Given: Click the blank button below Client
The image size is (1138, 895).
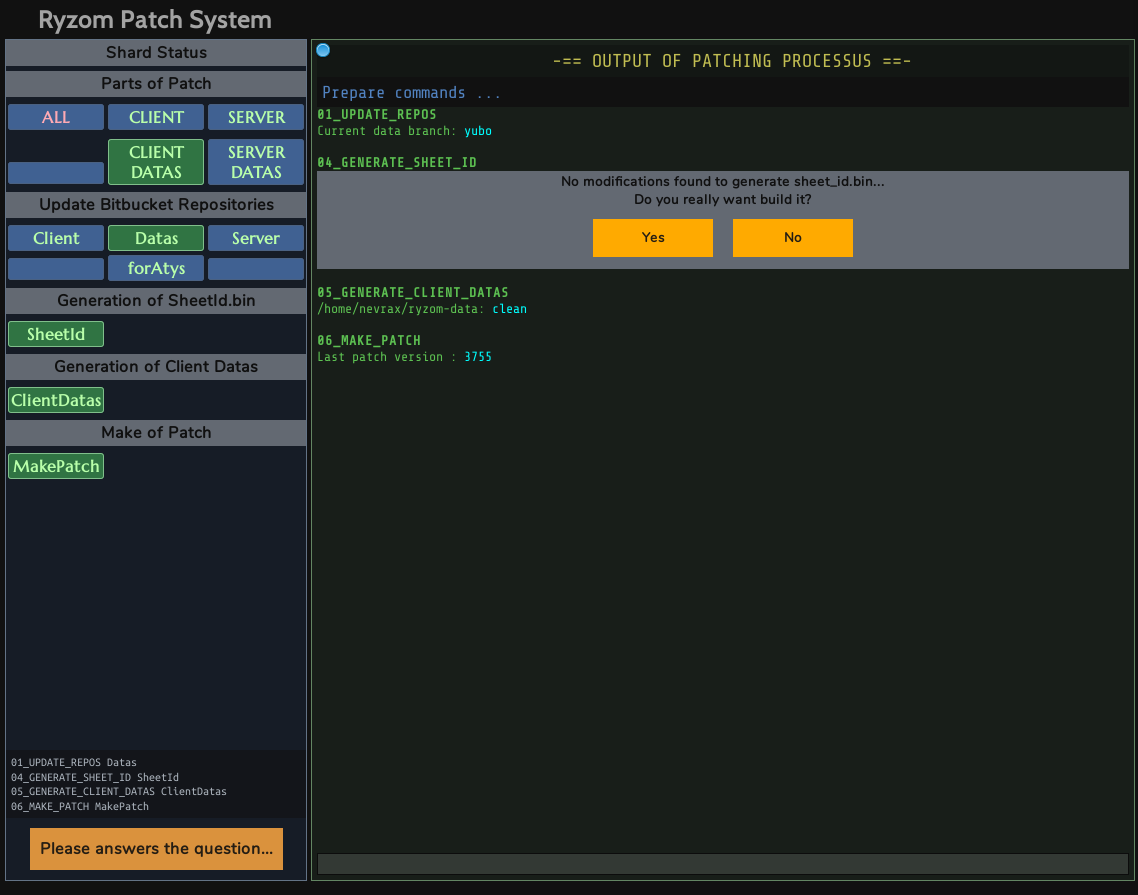Looking at the screenshot, I should point(56,269).
